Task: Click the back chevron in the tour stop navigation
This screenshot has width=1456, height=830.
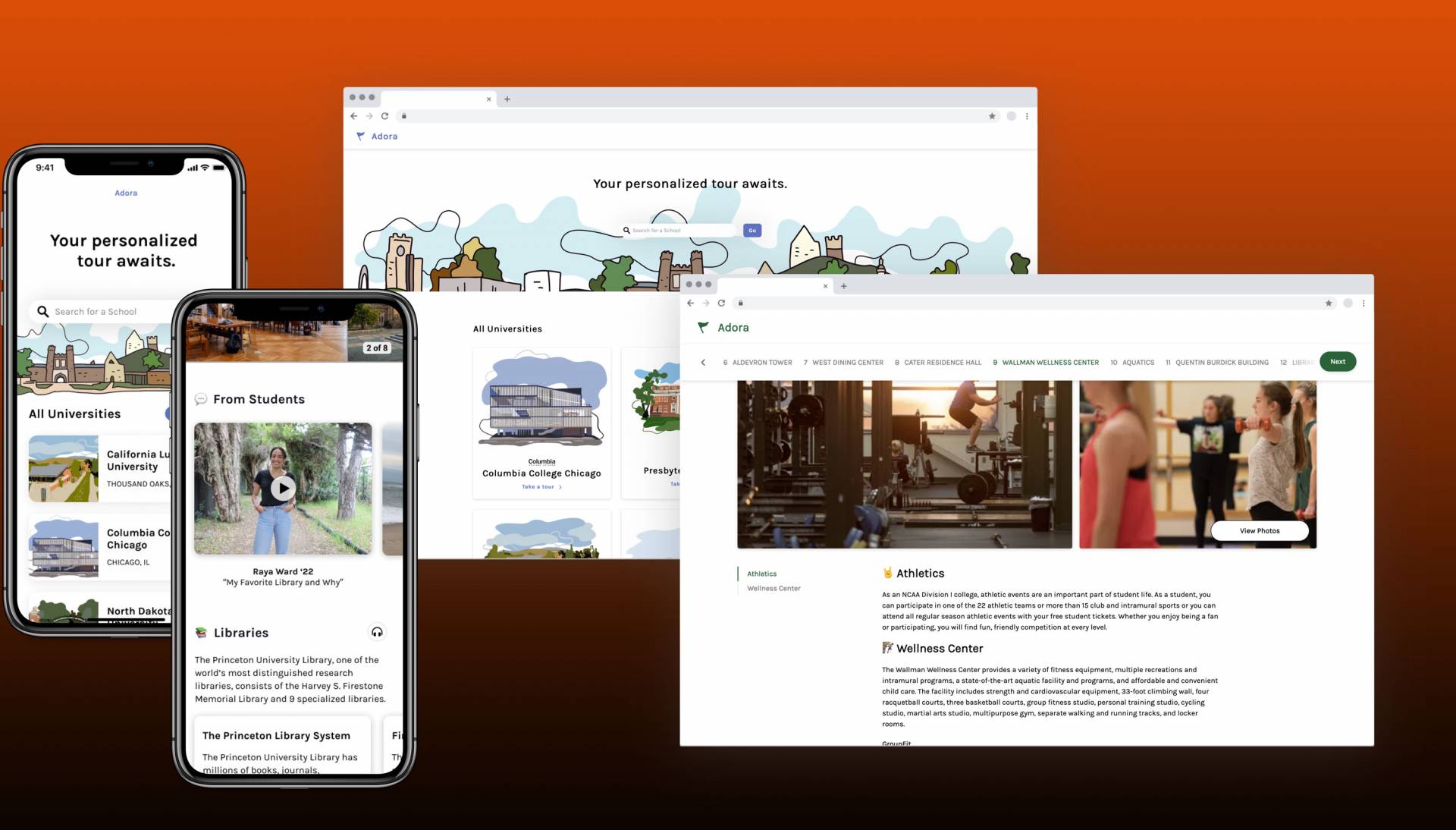Action: click(x=702, y=362)
